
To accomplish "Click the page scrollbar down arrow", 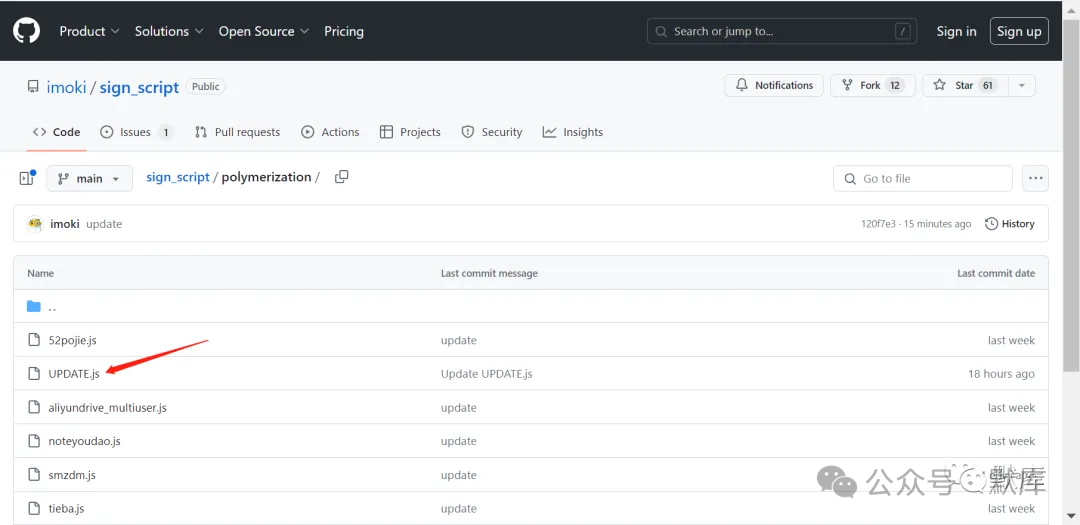I will point(1072,515).
